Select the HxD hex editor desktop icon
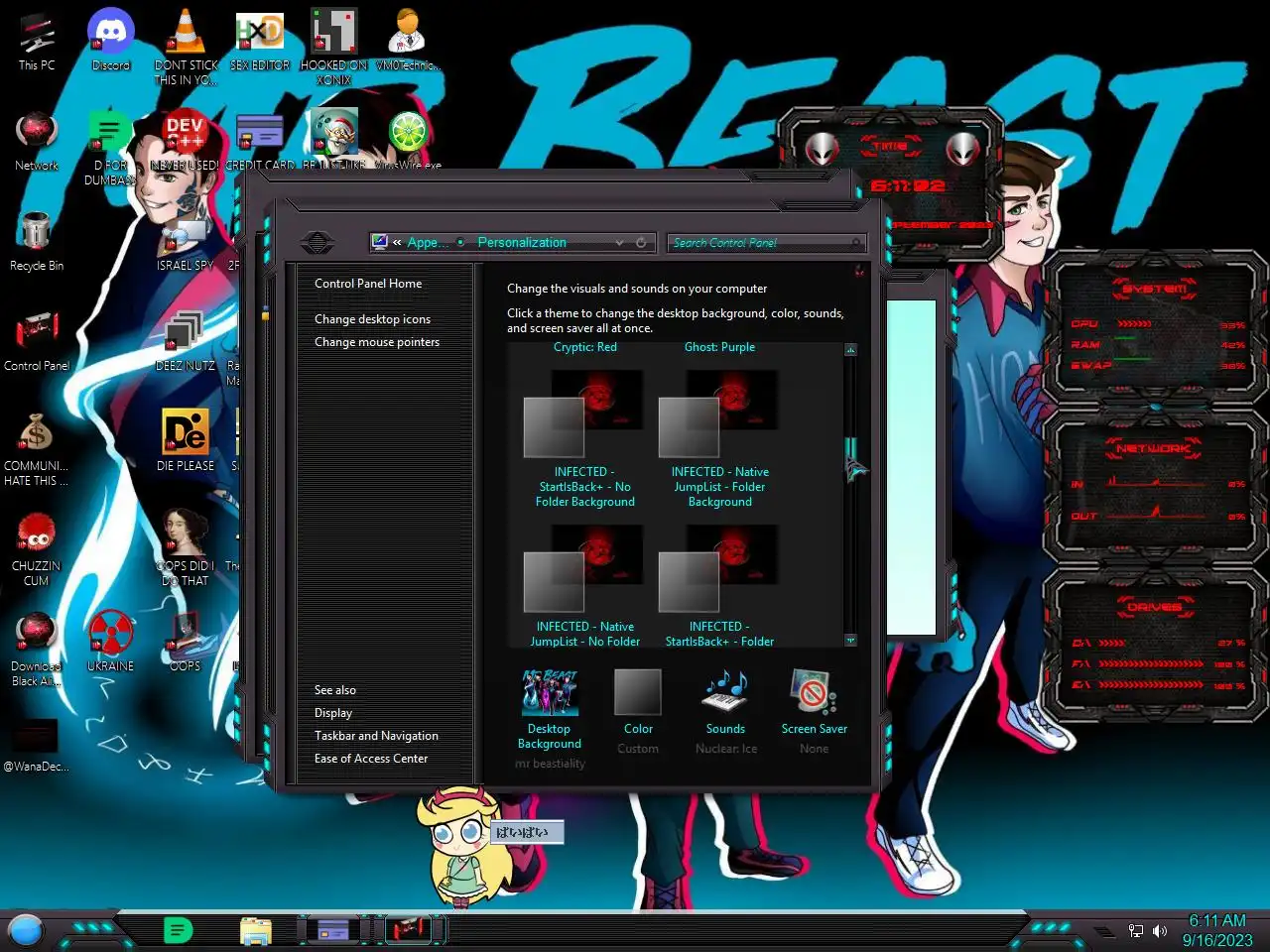 (259, 41)
